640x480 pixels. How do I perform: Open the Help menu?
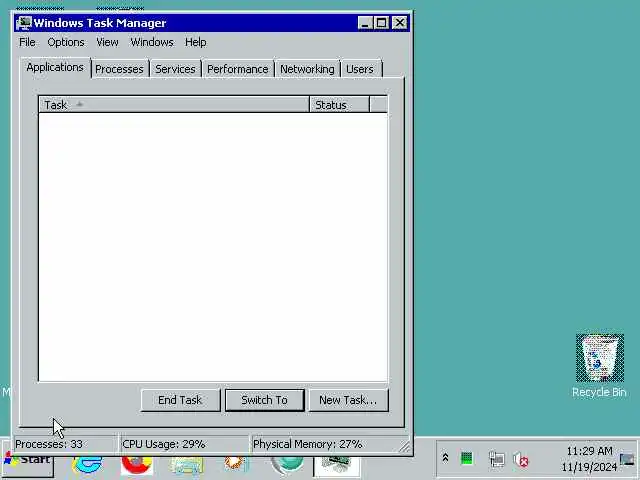[x=196, y=42]
